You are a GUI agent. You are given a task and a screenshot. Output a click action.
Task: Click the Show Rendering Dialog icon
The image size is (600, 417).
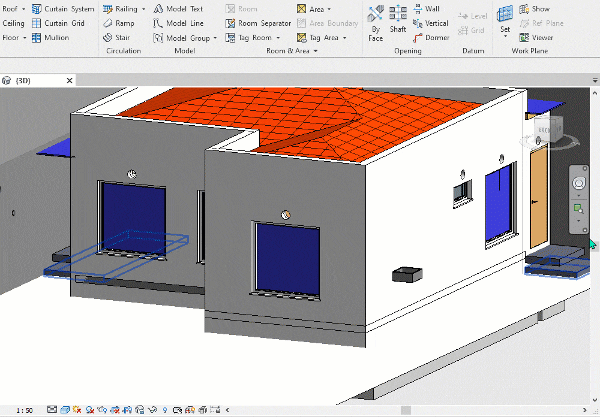pos(102,410)
